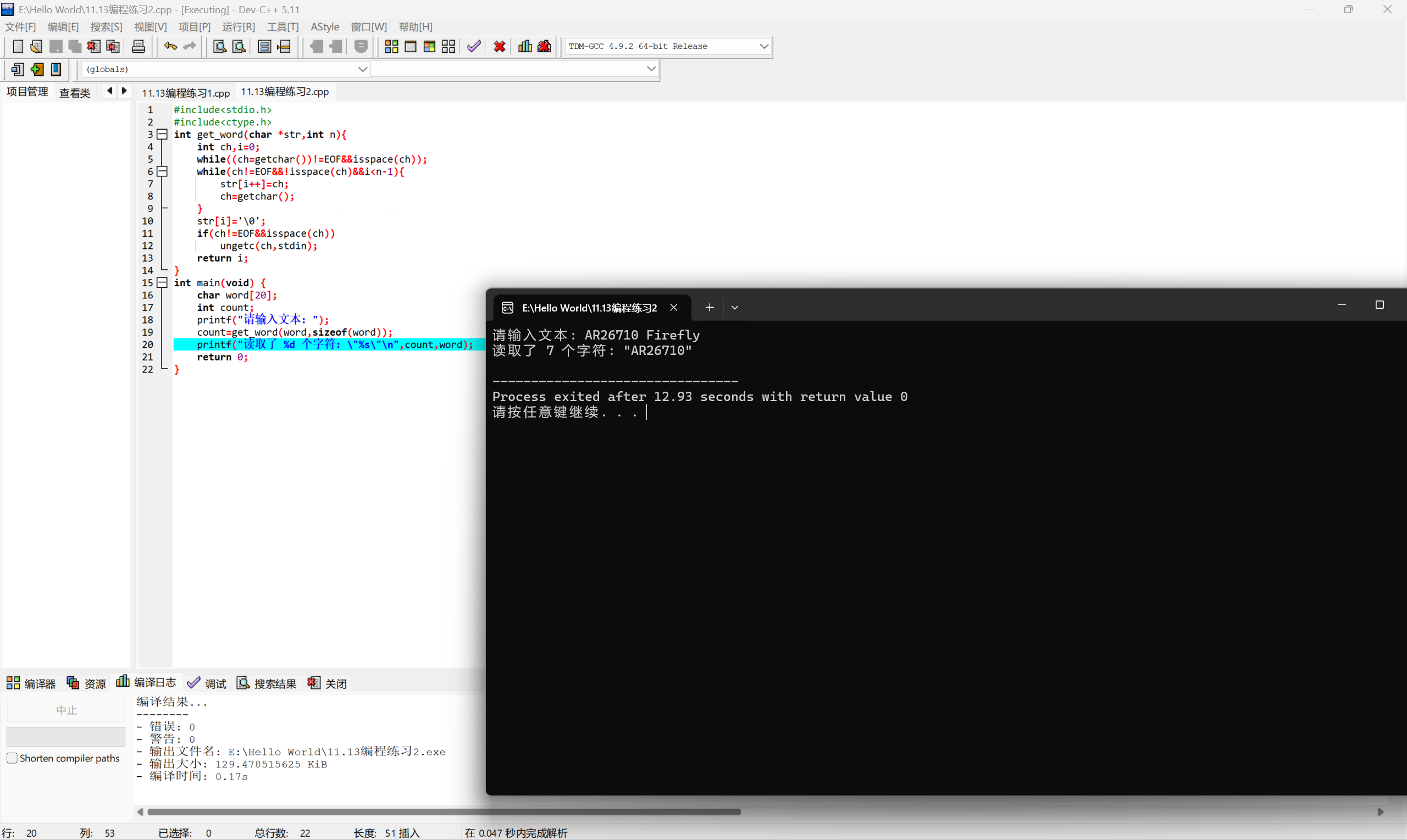Click the Compile four-squares icon
Image resolution: width=1407 pixels, height=840 pixels.
391,46
